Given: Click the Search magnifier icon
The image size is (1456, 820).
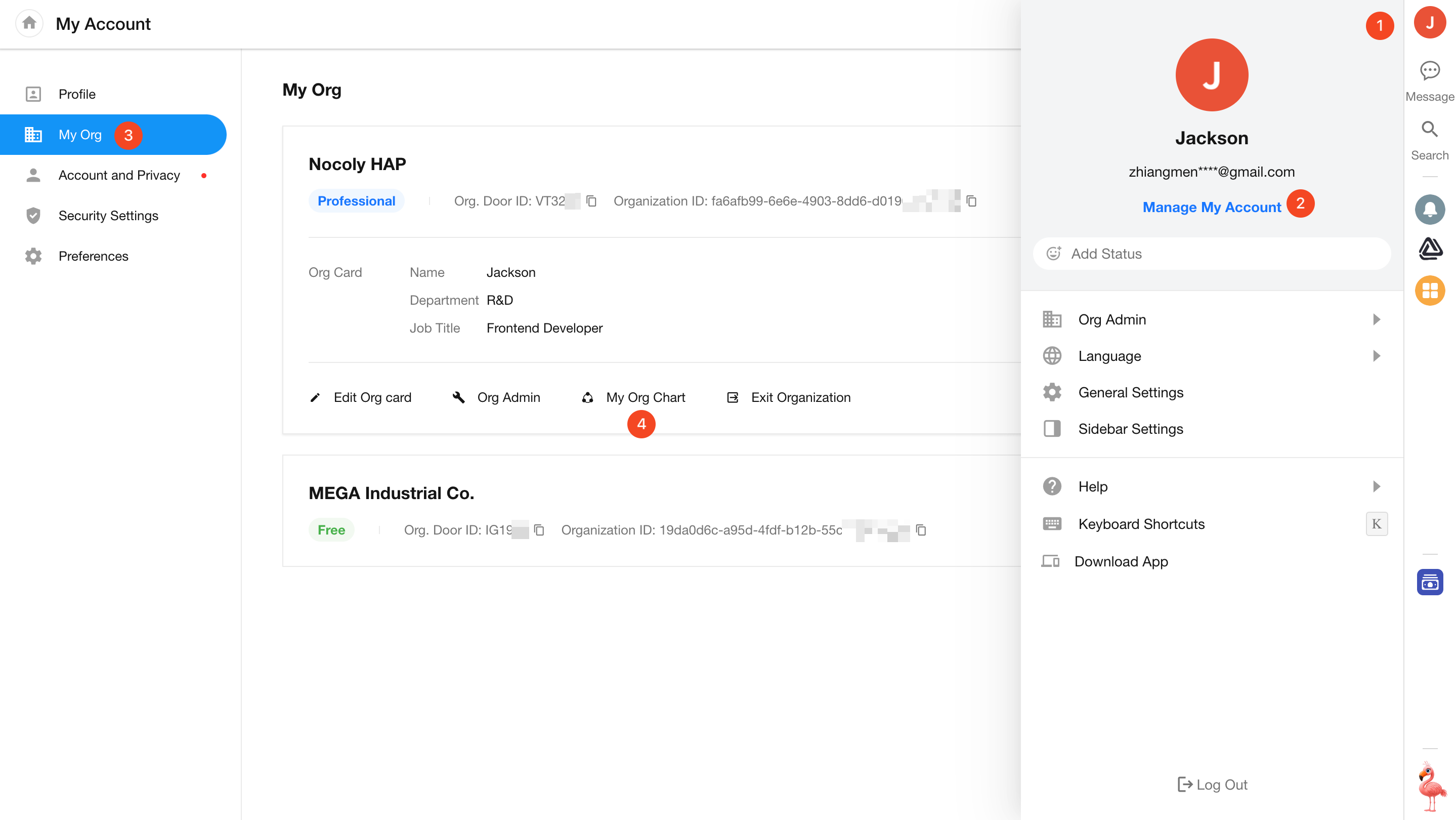Looking at the screenshot, I should click(x=1429, y=130).
